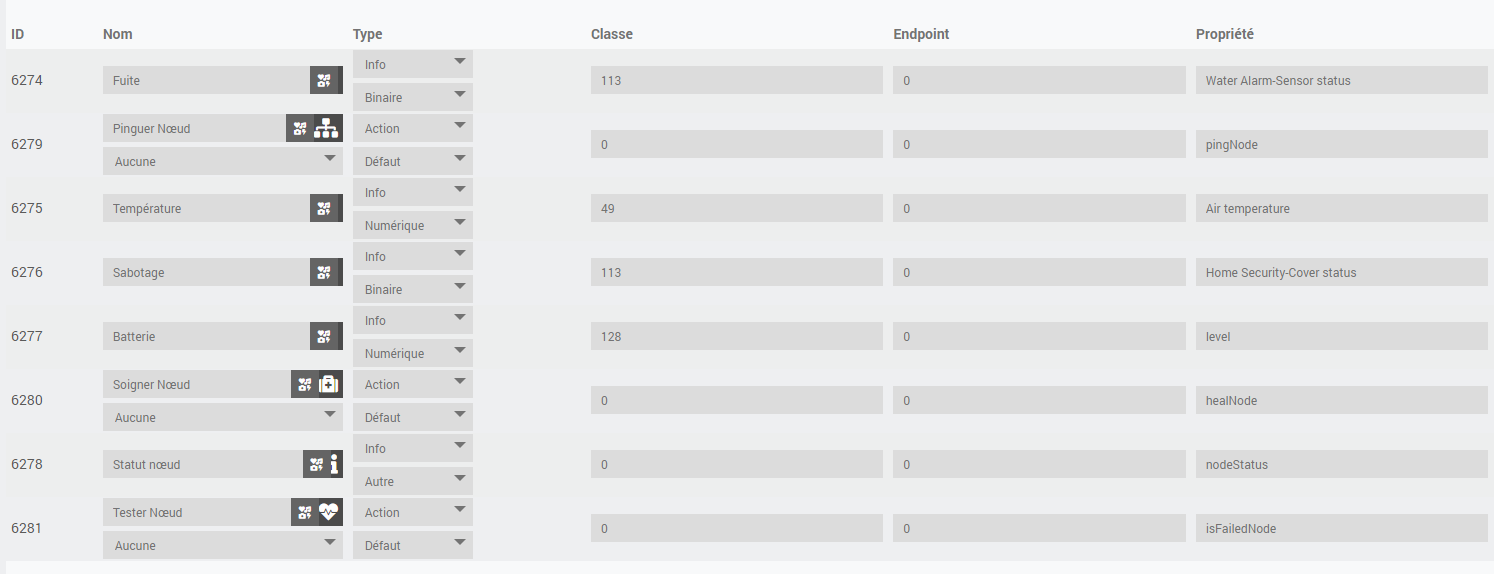Click the info icon beside Statut nœud
This screenshot has height=574, width=1494.
335,464
